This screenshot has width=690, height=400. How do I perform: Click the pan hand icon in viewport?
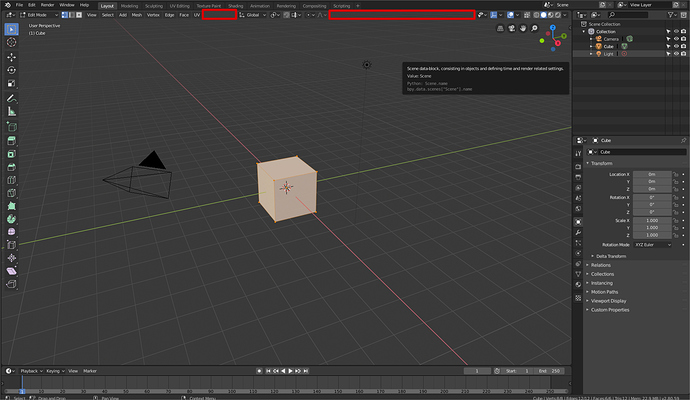[523, 29]
